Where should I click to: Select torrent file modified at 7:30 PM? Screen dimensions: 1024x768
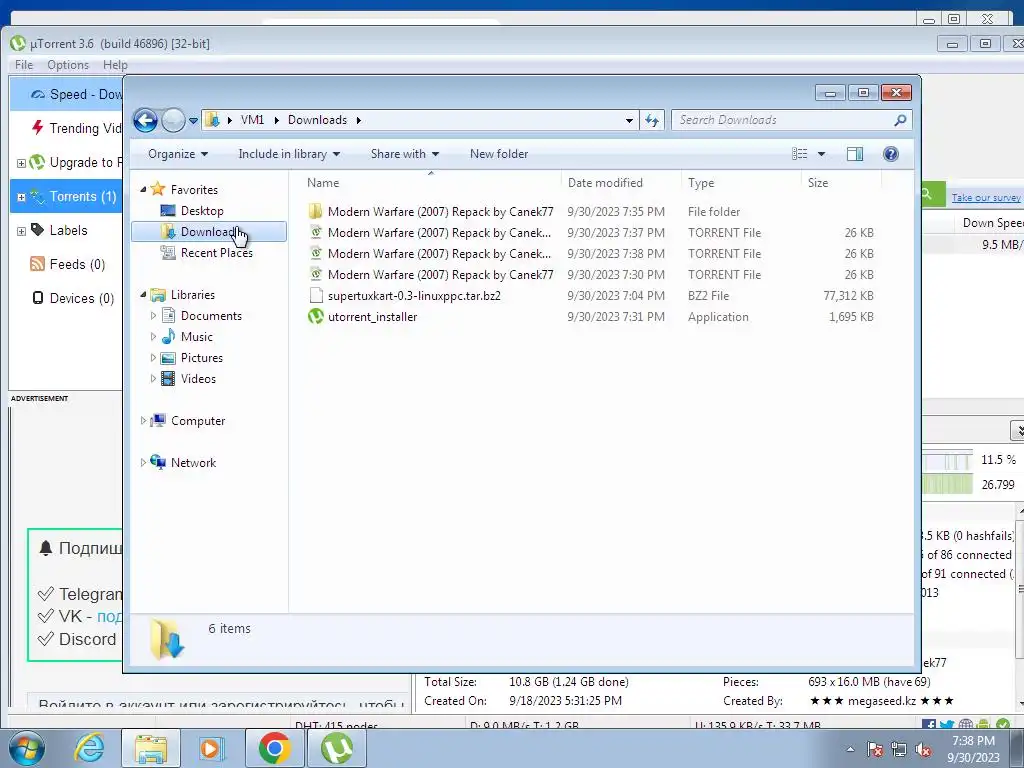click(x=590, y=275)
